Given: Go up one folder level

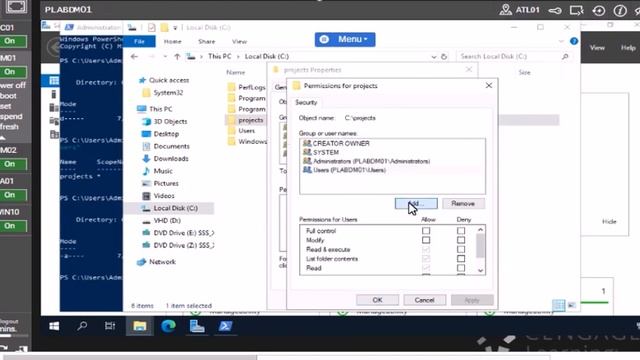Looking at the screenshot, I should click(x=177, y=57).
